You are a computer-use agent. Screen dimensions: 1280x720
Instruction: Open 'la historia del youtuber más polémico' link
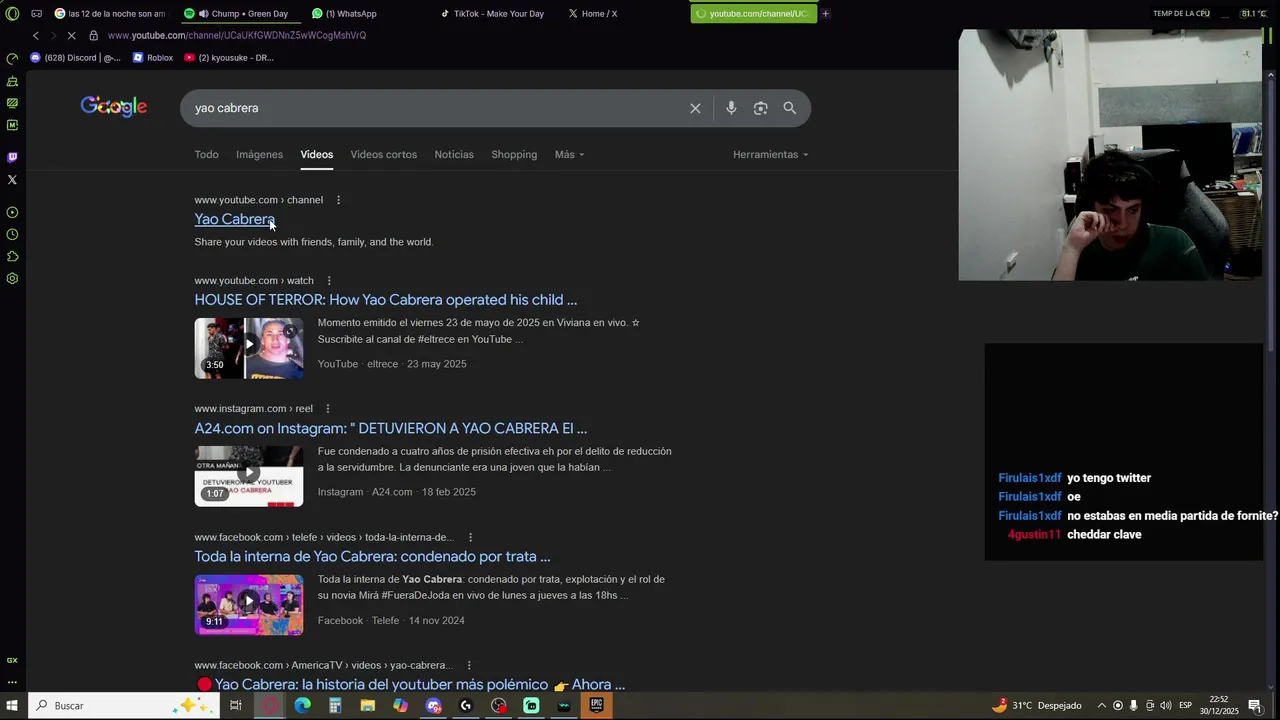(x=410, y=685)
